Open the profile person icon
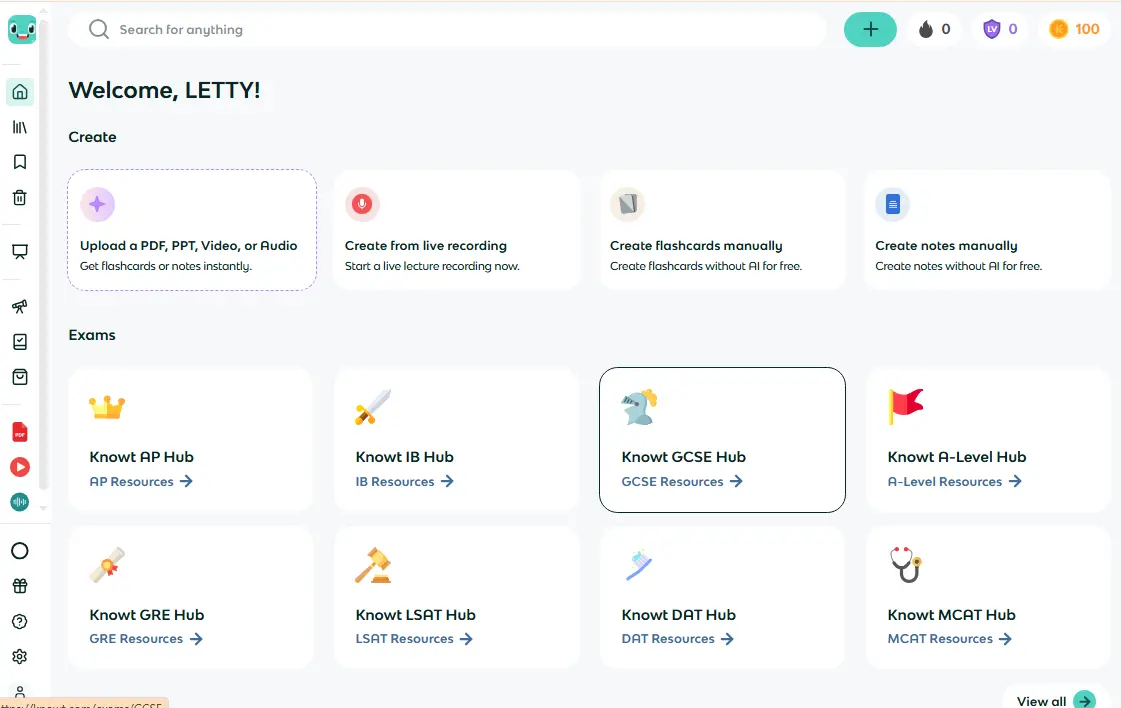 click(x=20, y=692)
